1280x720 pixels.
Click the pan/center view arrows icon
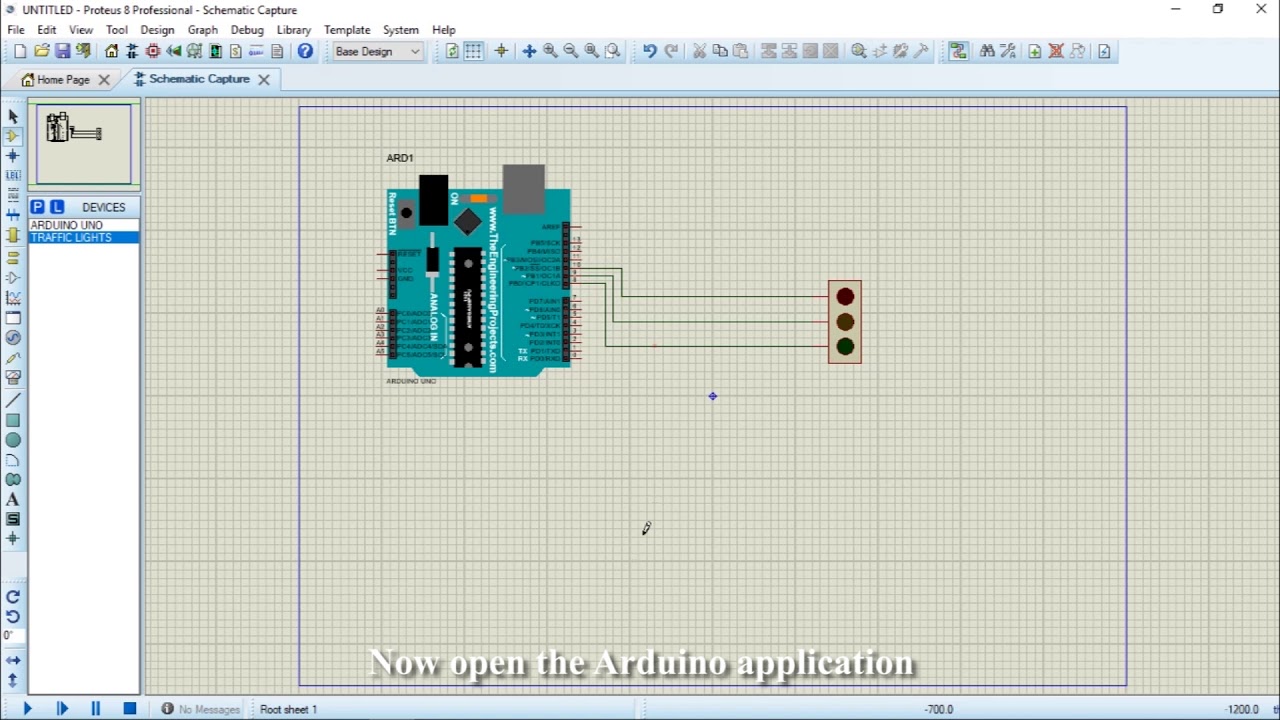point(529,51)
